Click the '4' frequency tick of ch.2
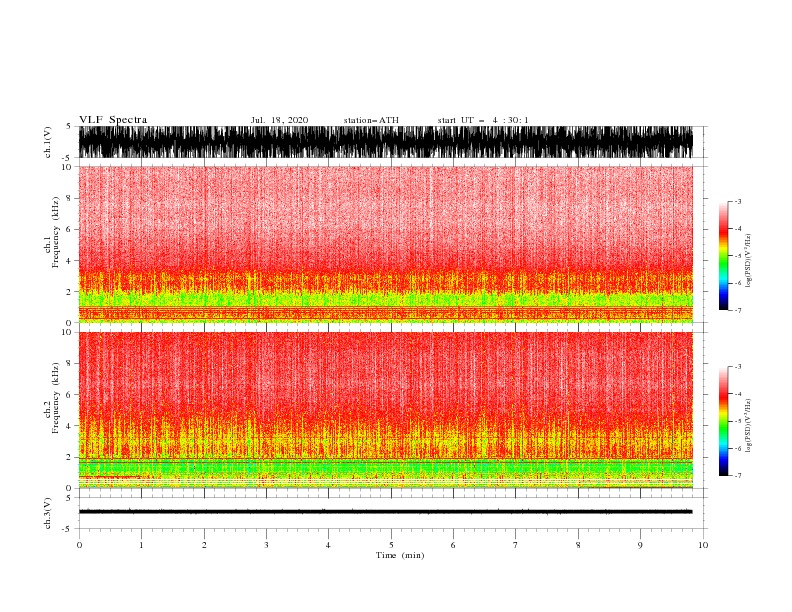 (69, 426)
